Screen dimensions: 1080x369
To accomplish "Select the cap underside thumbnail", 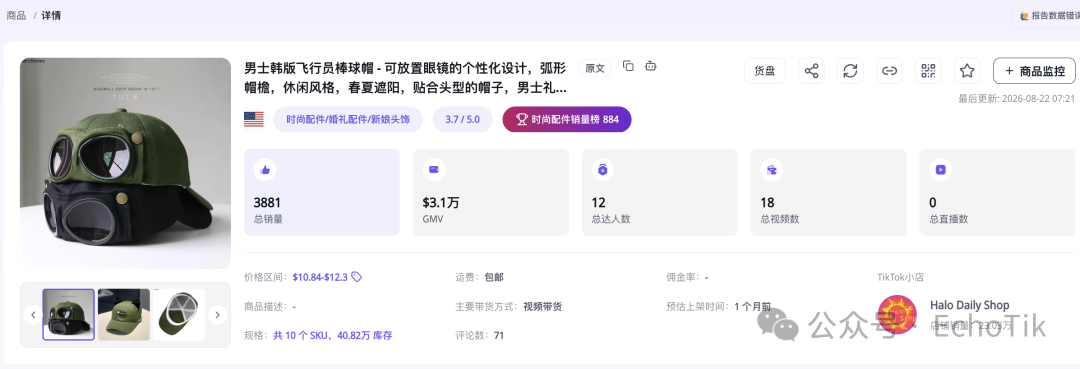I will point(178,315).
